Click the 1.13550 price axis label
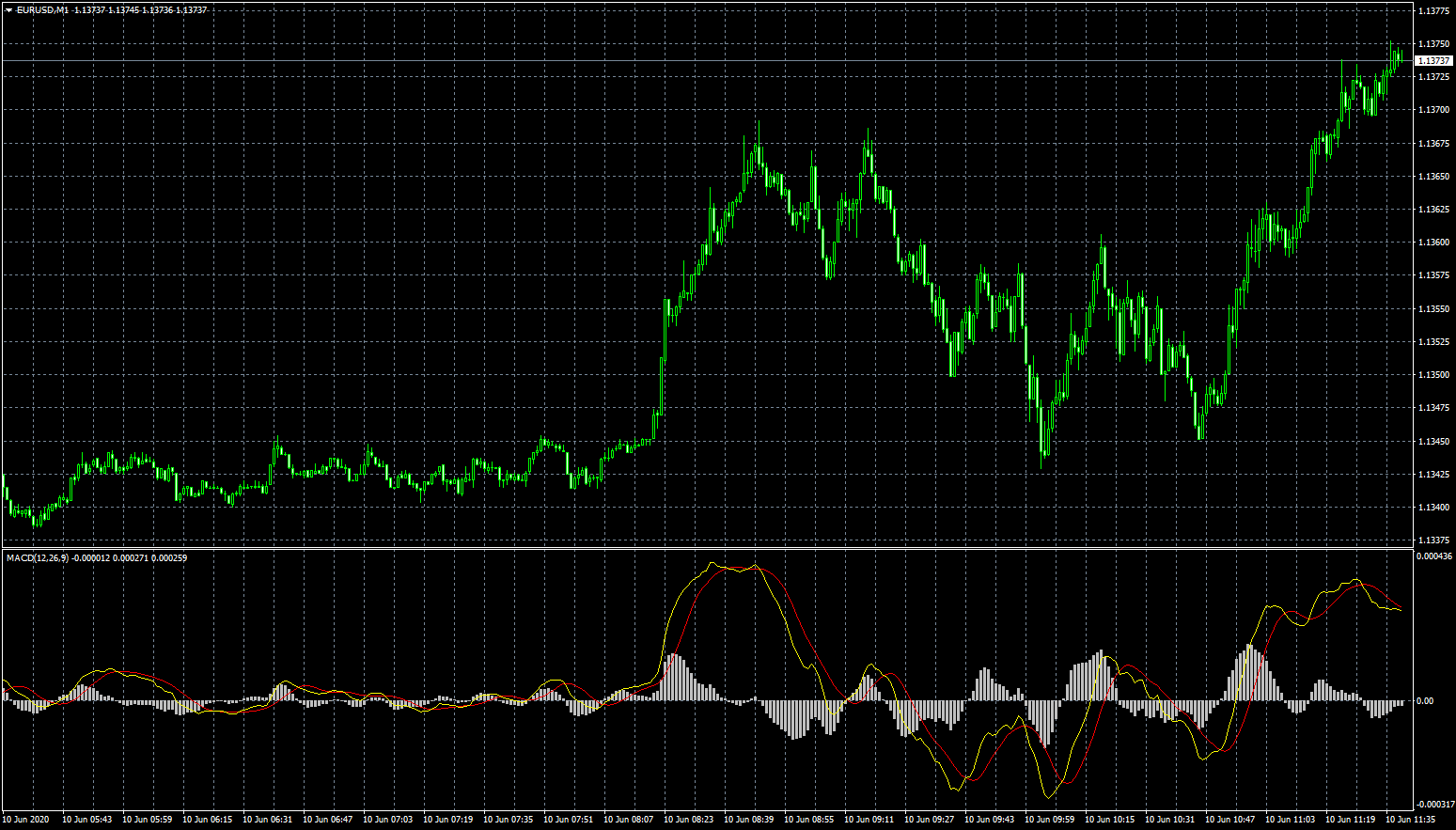The image size is (1456, 830). point(1433,309)
